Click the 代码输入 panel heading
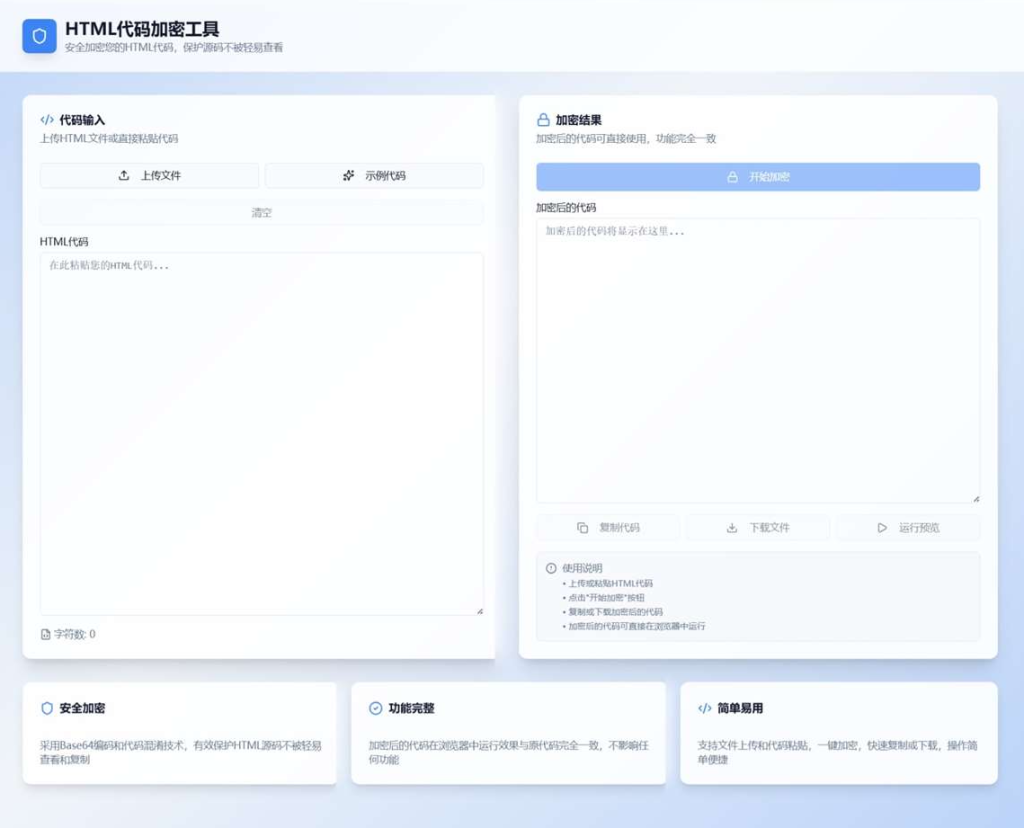The width and height of the screenshot is (1024, 828). 82,120
